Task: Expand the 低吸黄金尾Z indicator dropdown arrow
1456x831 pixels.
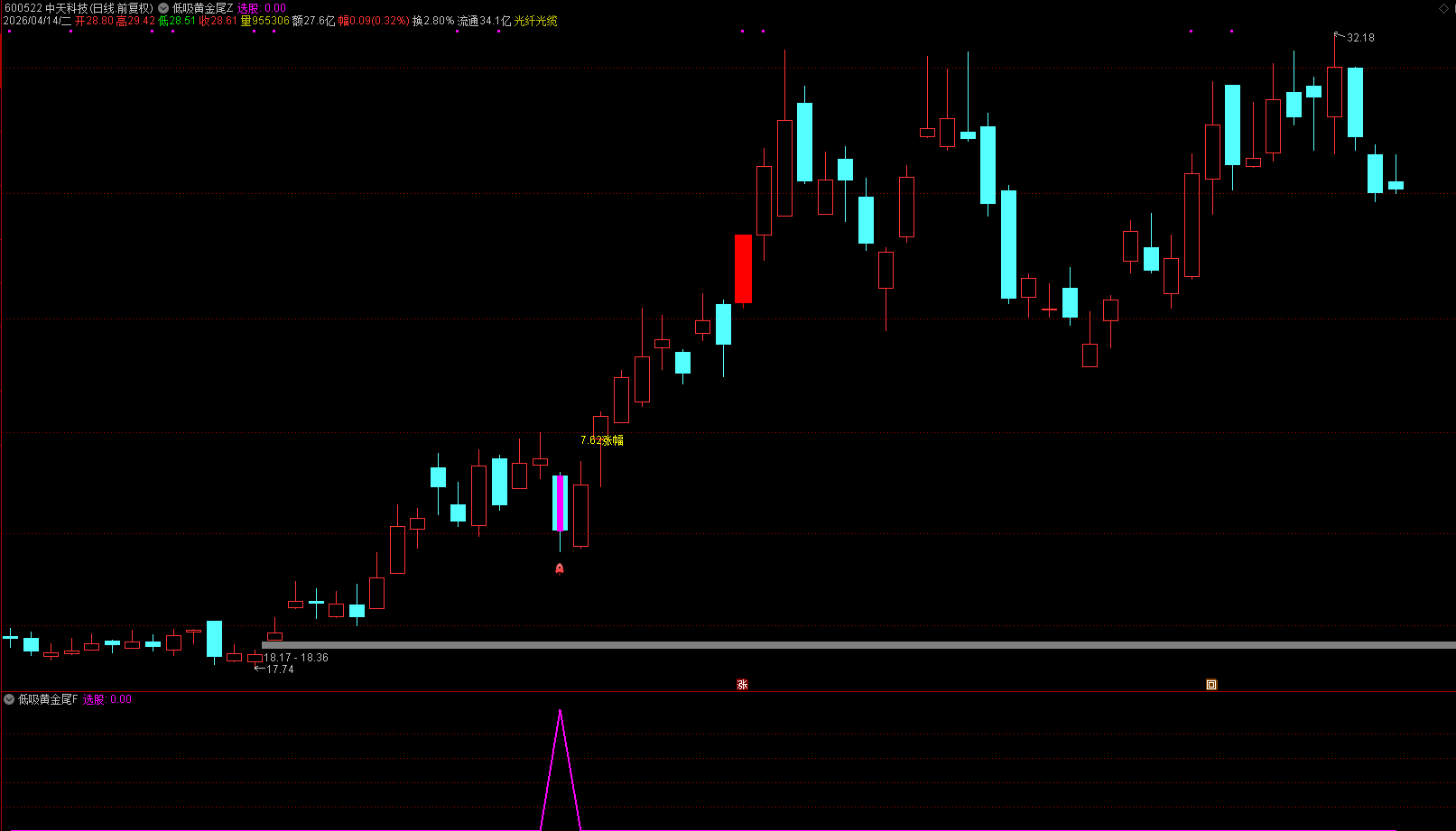Action: (163, 8)
